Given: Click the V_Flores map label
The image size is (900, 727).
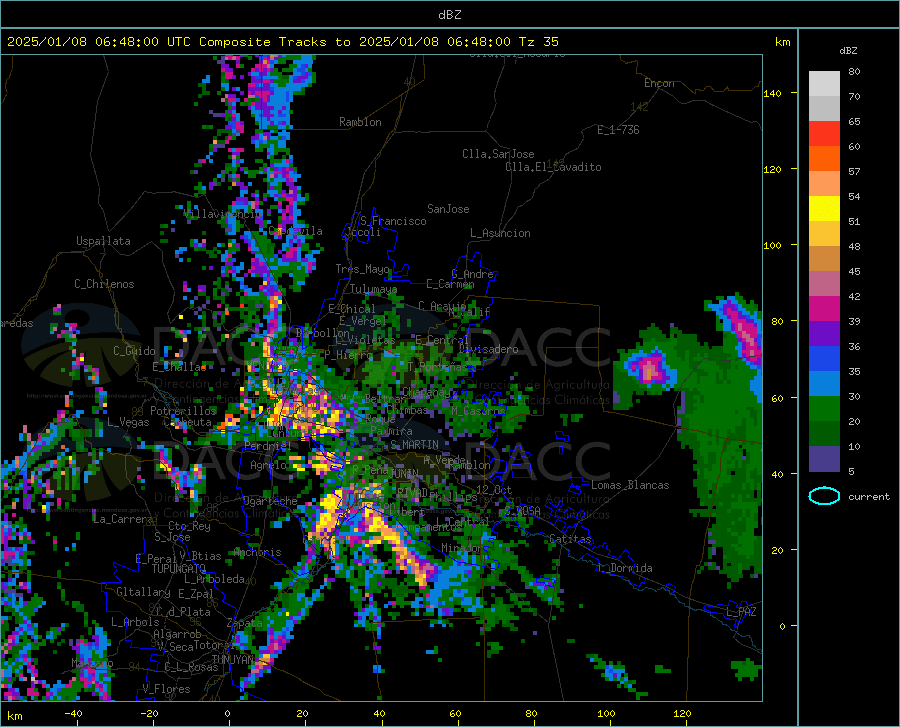Looking at the screenshot, I should click(166, 689).
